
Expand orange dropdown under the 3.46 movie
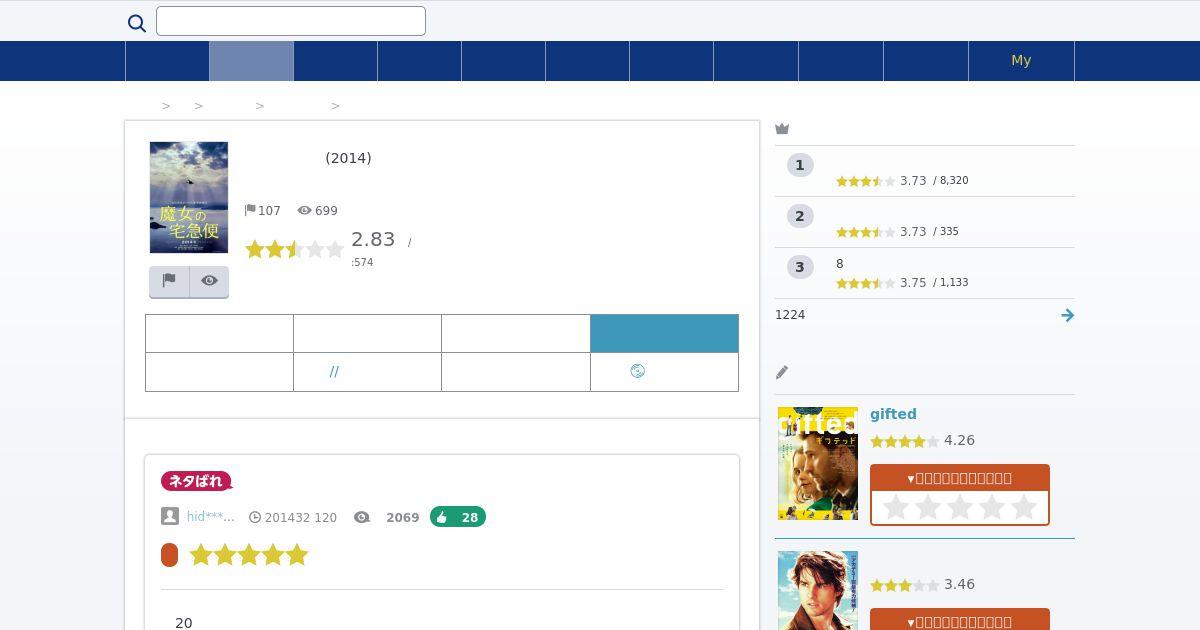pos(960,621)
